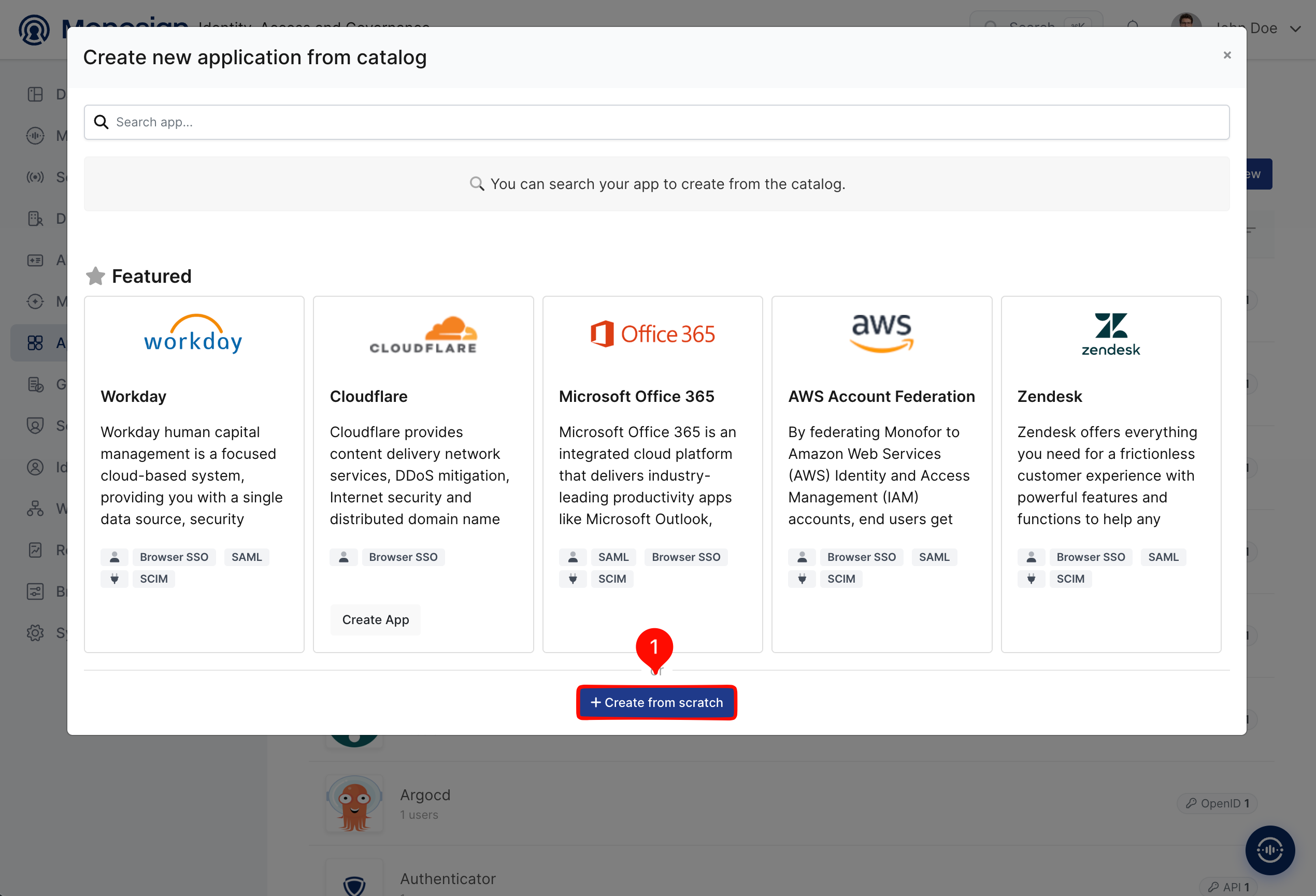Click the plug icon on Workday card
This screenshot has height=896, width=1316.
115,579
